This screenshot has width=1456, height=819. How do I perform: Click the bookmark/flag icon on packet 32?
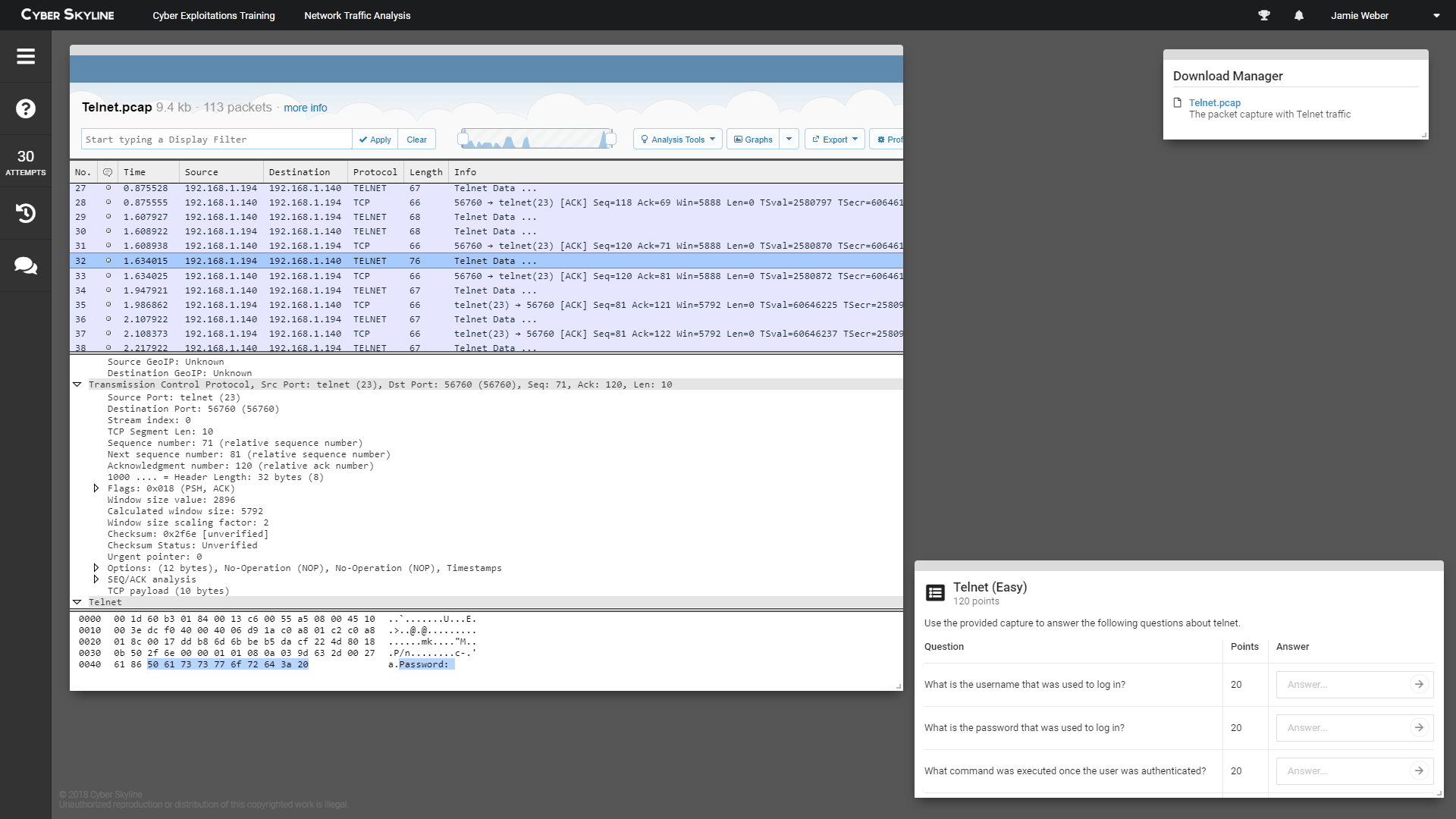[108, 261]
